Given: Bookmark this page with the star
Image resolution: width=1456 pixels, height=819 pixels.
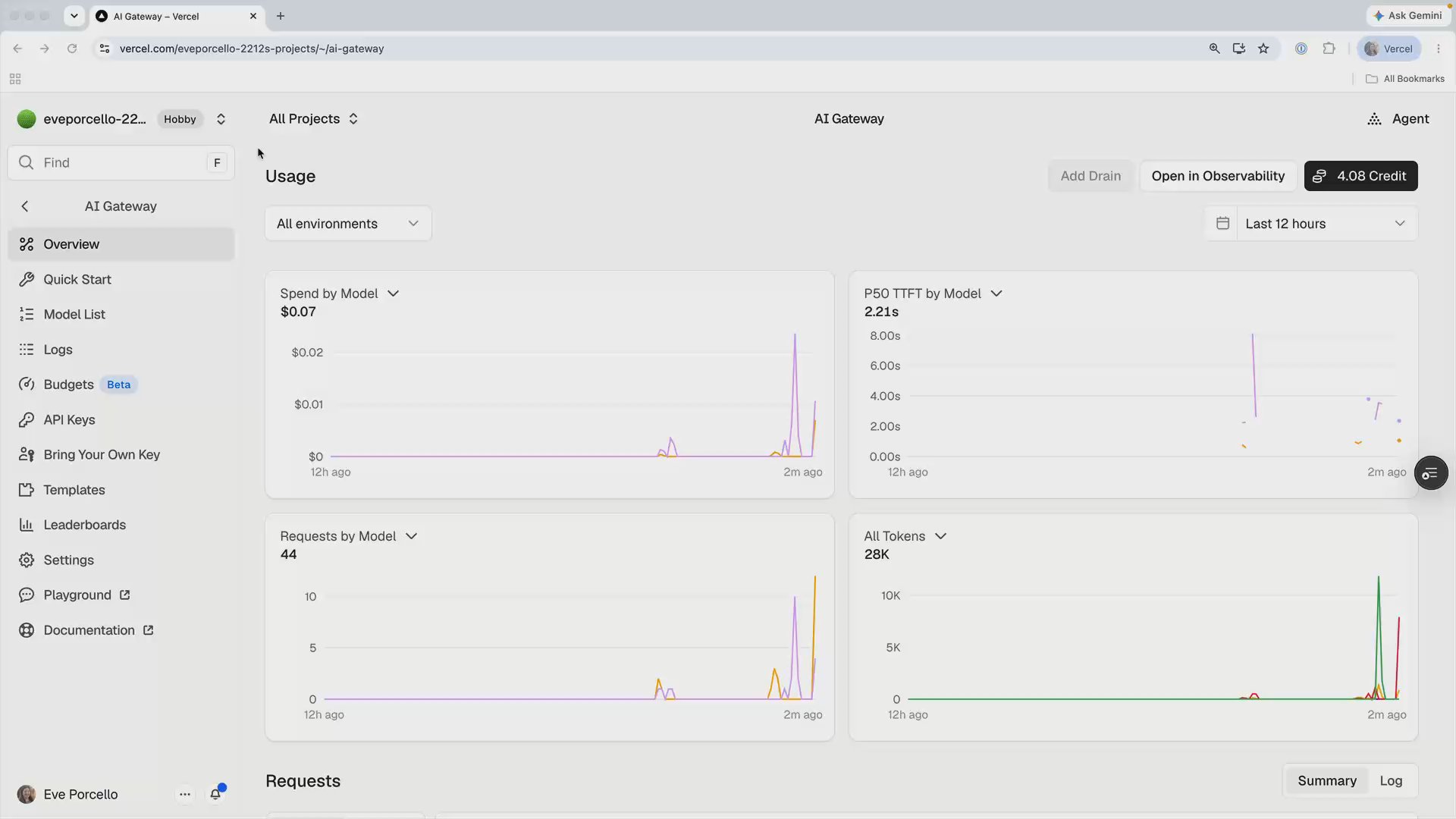Looking at the screenshot, I should point(1263,49).
